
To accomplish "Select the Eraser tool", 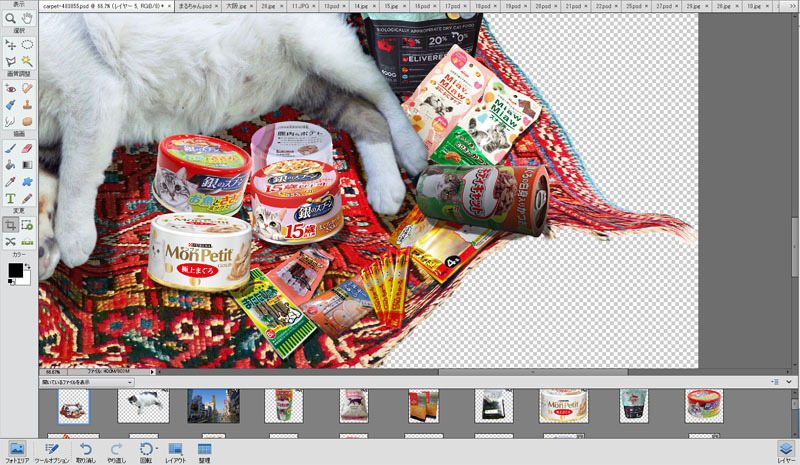I will 27,149.
